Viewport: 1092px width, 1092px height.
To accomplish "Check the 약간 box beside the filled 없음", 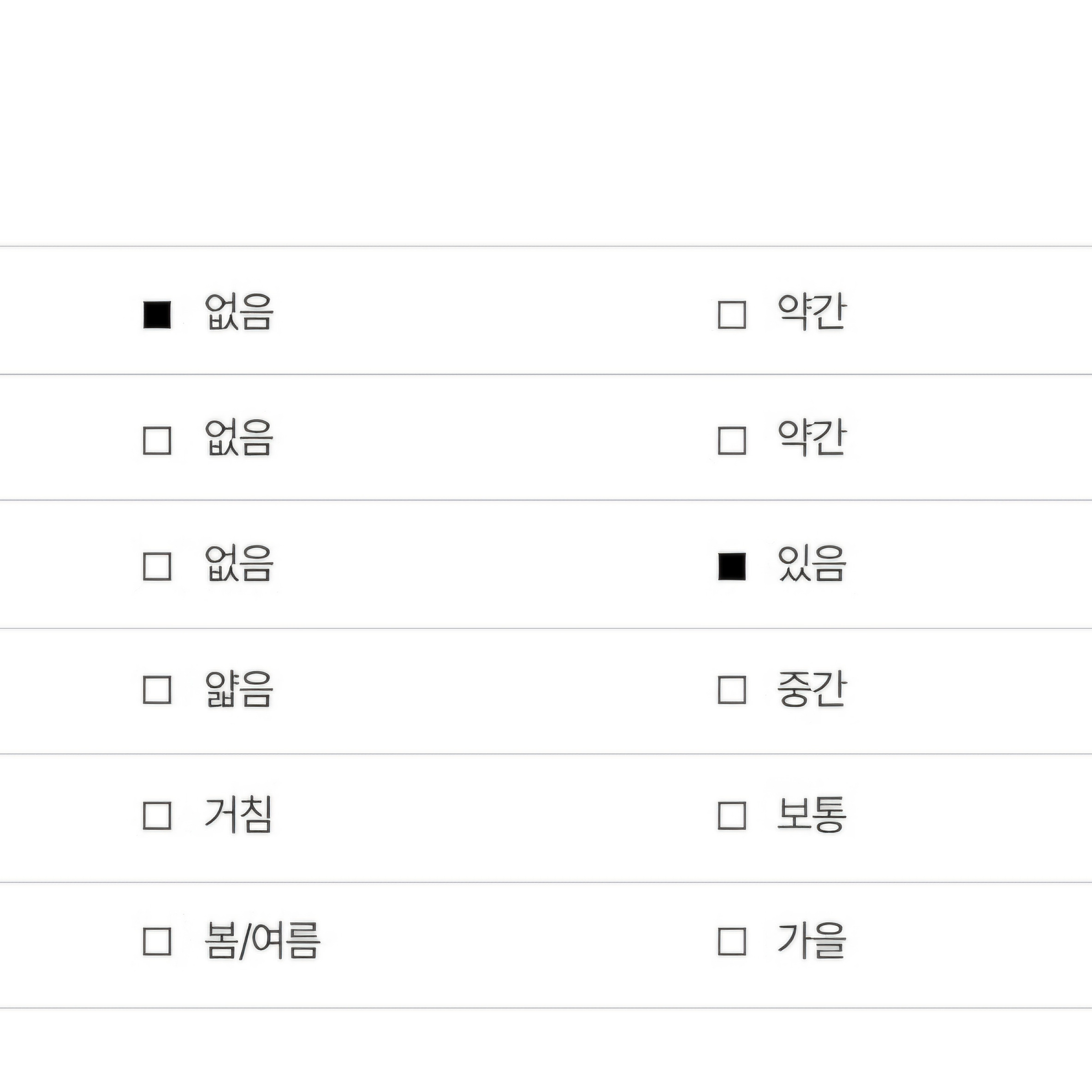I will pyautogui.click(x=732, y=315).
